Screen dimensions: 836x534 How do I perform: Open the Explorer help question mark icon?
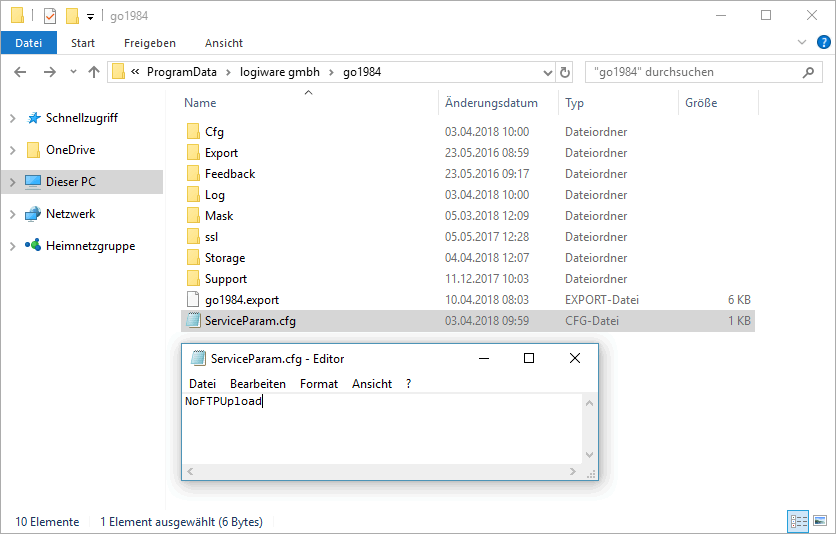(x=824, y=42)
